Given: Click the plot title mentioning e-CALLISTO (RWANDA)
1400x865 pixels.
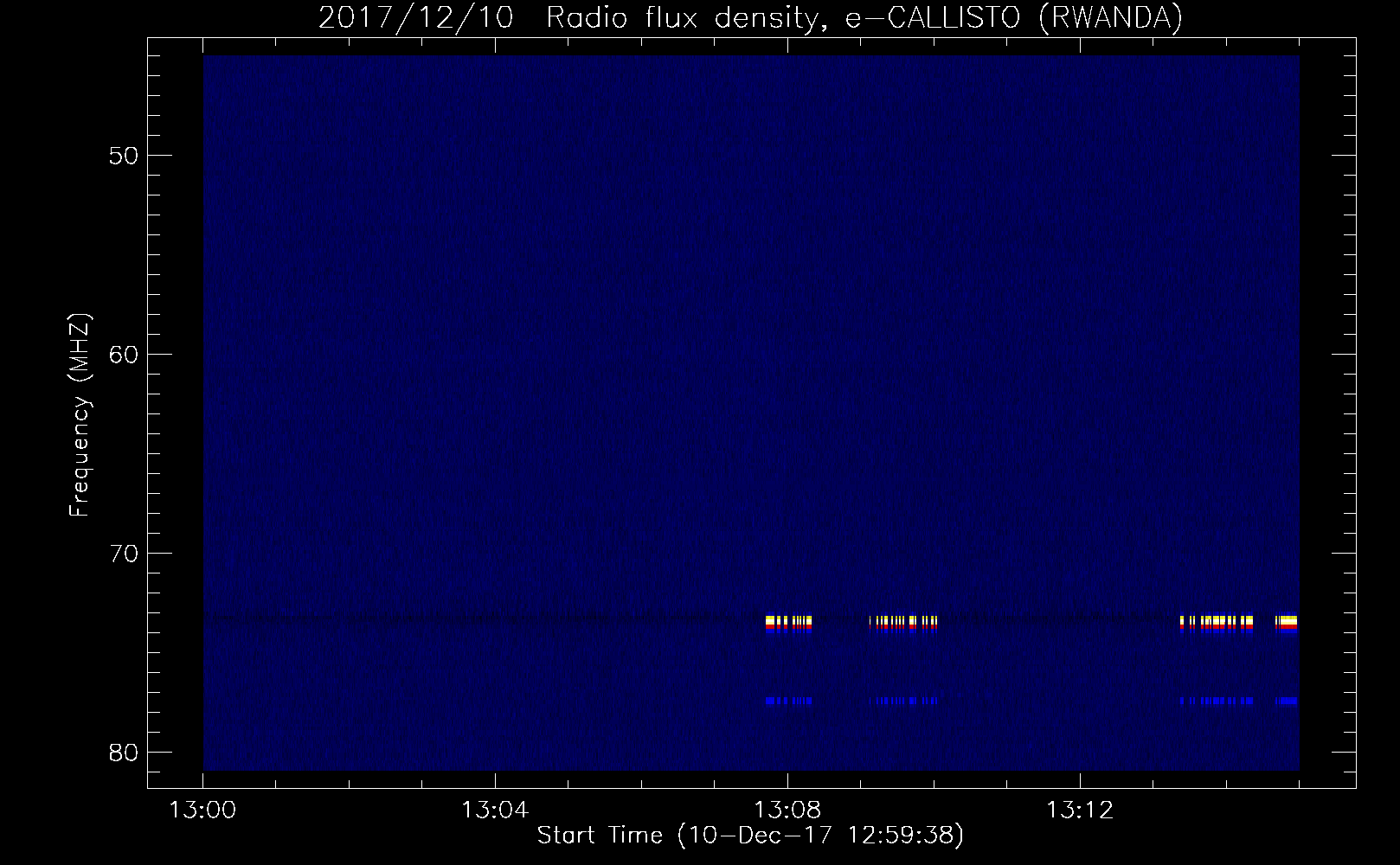Looking at the screenshot, I should [750, 16].
